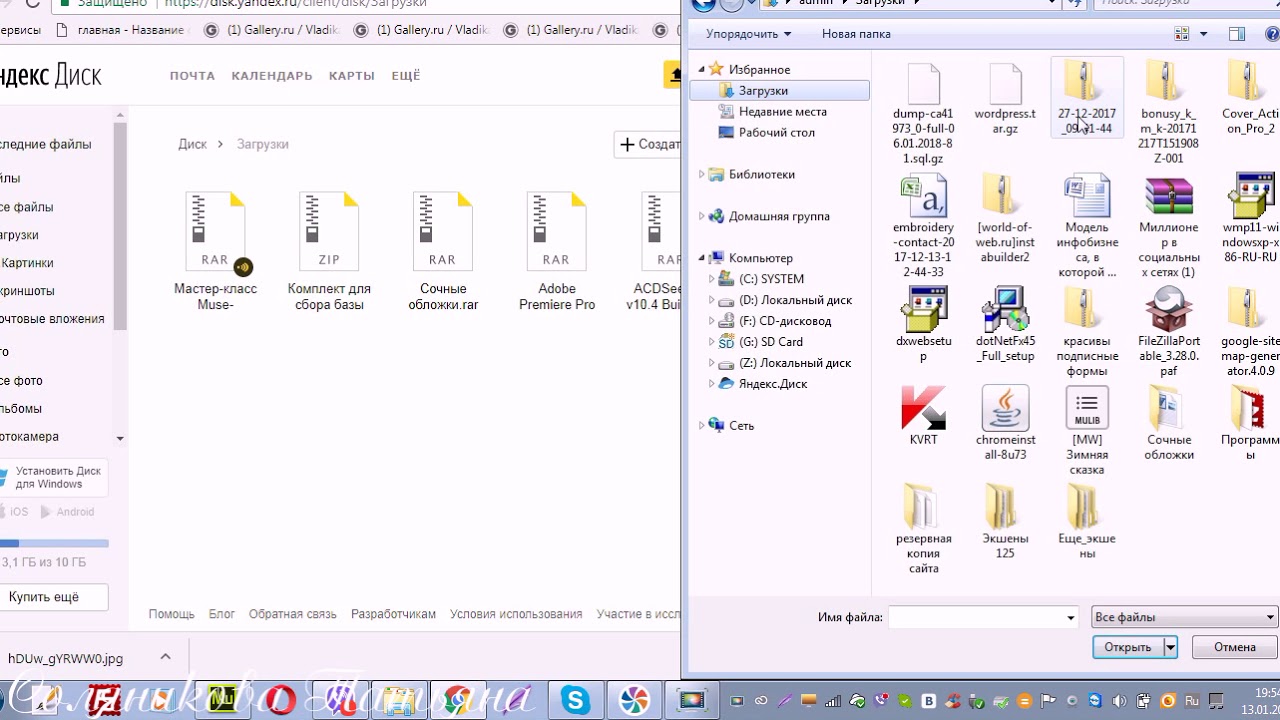Open Opera browser from taskbar
Screen dimensions: 1280x720
coord(281,700)
